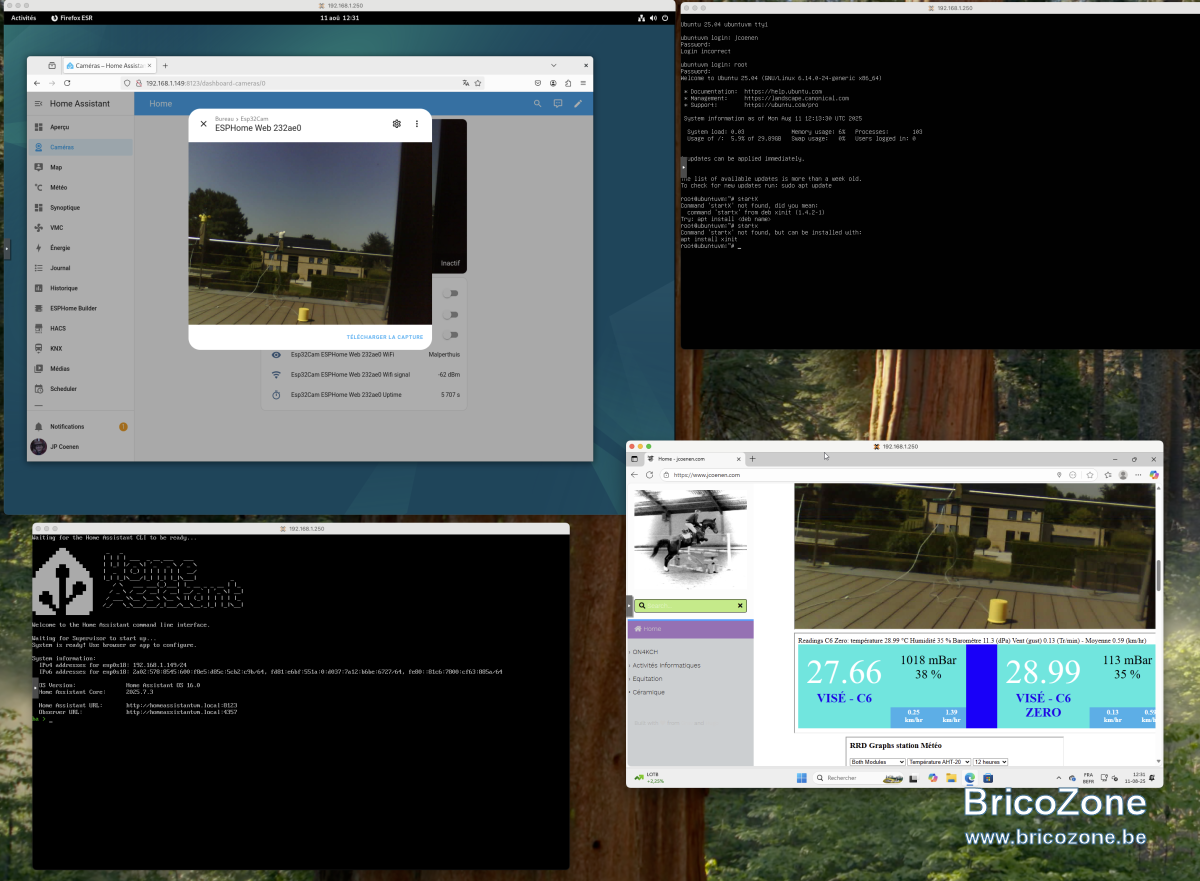Open Journal in Home Assistant sidebar

coord(80,268)
